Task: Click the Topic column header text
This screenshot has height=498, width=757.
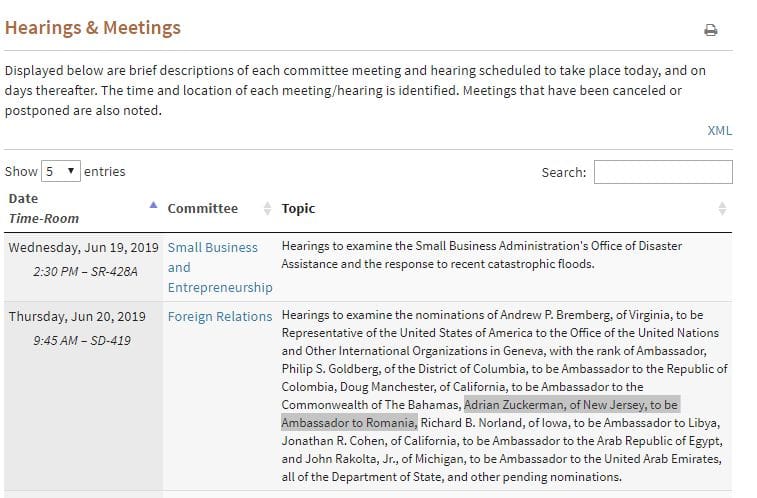Action: (x=298, y=208)
